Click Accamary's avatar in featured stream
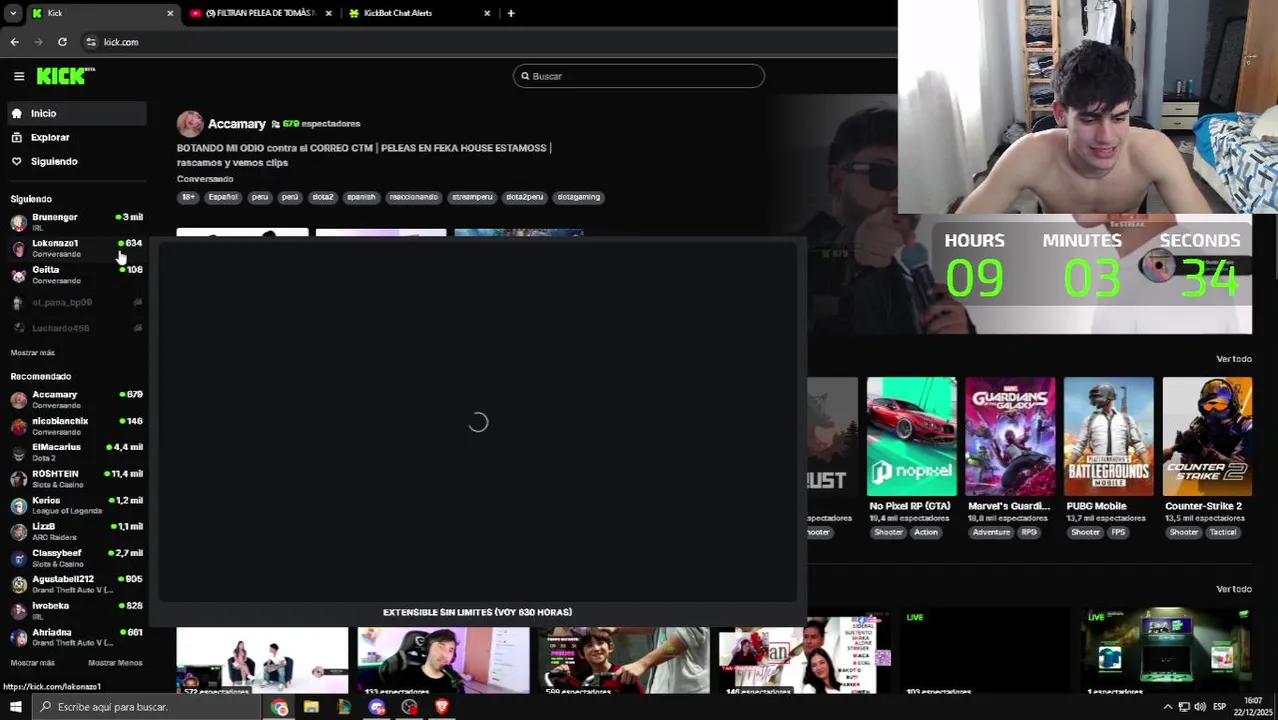This screenshot has height=720, width=1278. 190,124
